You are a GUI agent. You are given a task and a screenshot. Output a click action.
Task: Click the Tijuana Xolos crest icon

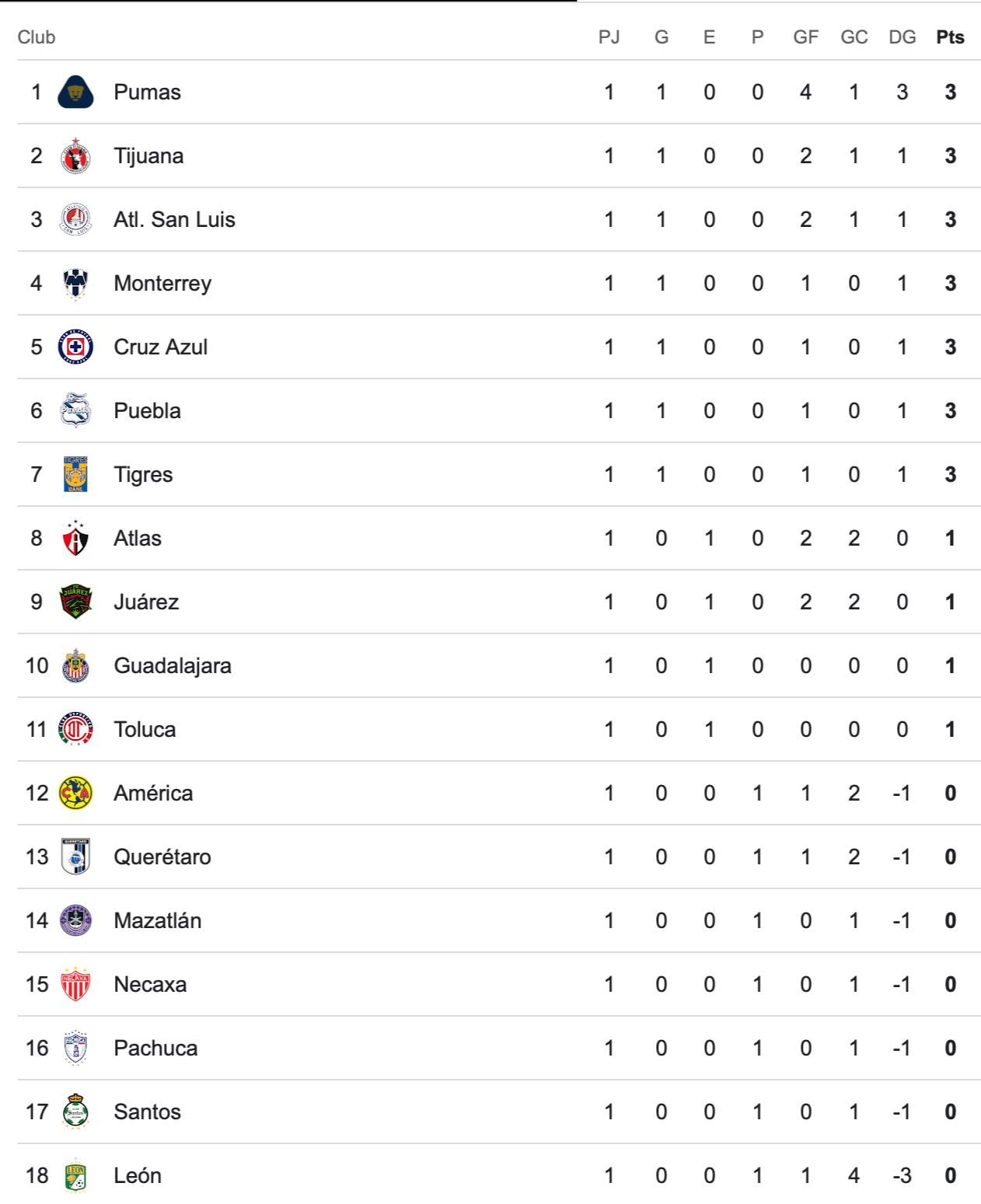[x=75, y=155]
